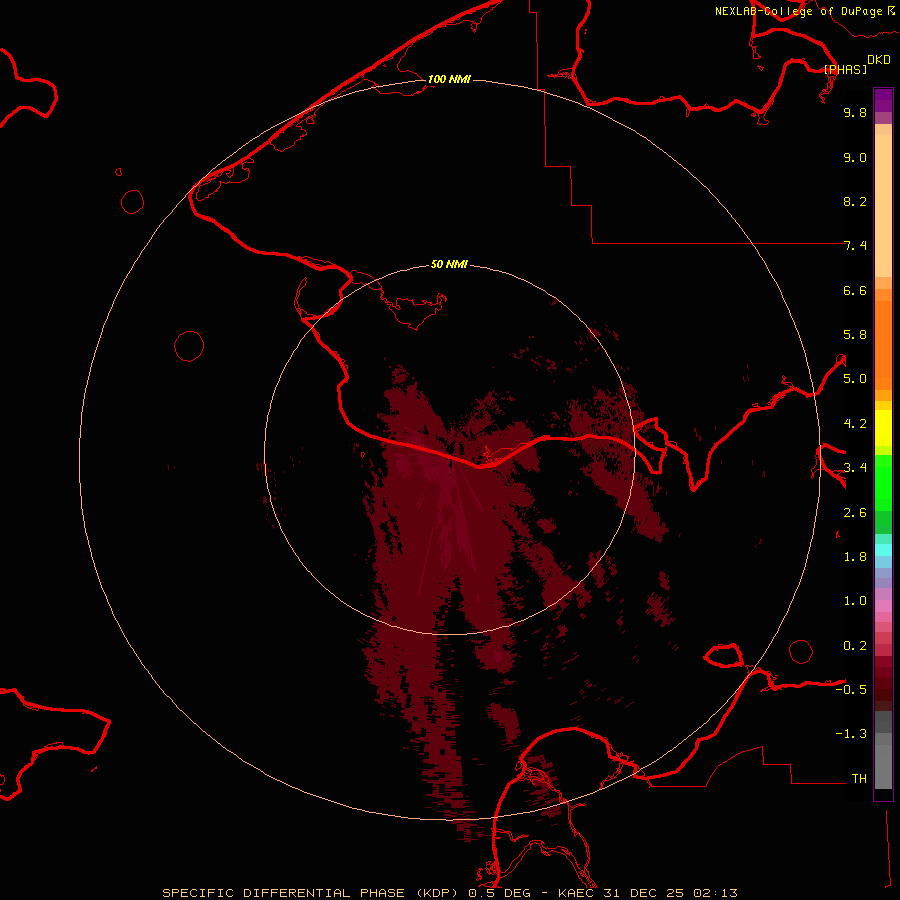Image resolution: width=900 pixels, height=900 pixels.
Task: Click the 2.6 scale value
Action: pyautogui.click(x=855, y=513)
